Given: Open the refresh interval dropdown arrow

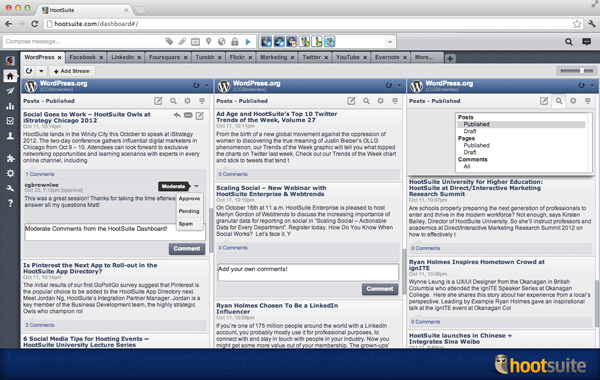Looking at the screenshot, I should coord(41,71).
